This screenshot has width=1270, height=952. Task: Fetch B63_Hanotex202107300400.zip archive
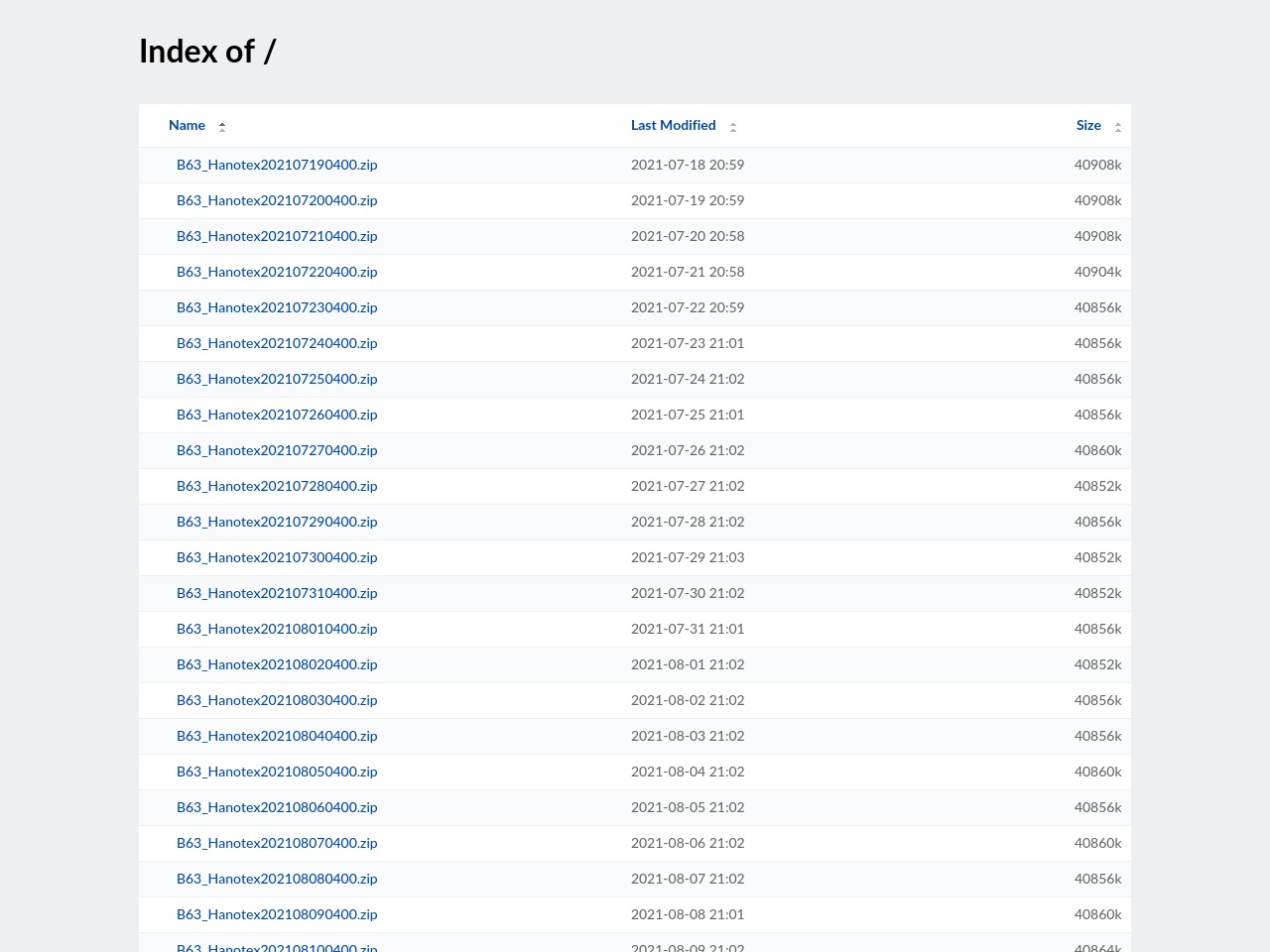pos(277,557)
